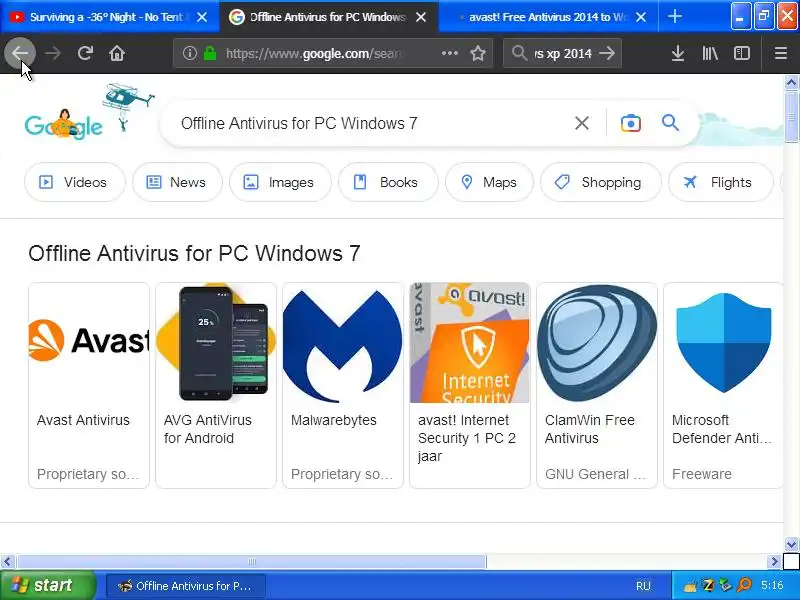Toggle the sidebar view icon
Screen dimensions: 800x600
pyautogui.click(x=741, y=53)
